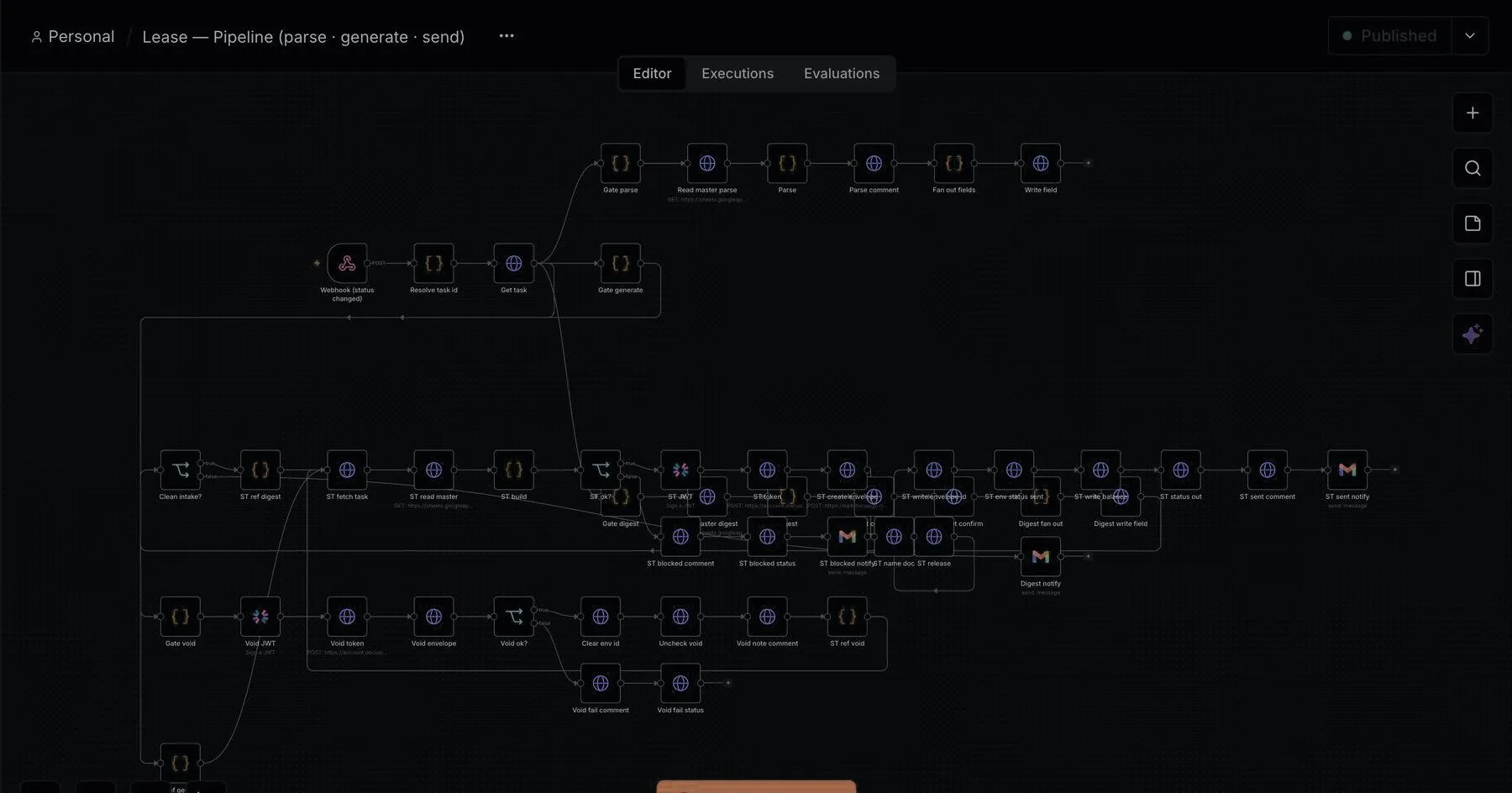Click the Clean intake? IF node
Image resolution: width=1512 pixels, height=793 pixels.
[181, 470]
